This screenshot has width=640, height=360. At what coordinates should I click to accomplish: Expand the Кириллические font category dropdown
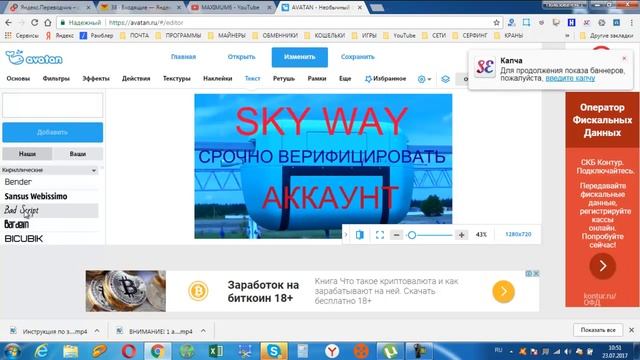tap(50, 170)
